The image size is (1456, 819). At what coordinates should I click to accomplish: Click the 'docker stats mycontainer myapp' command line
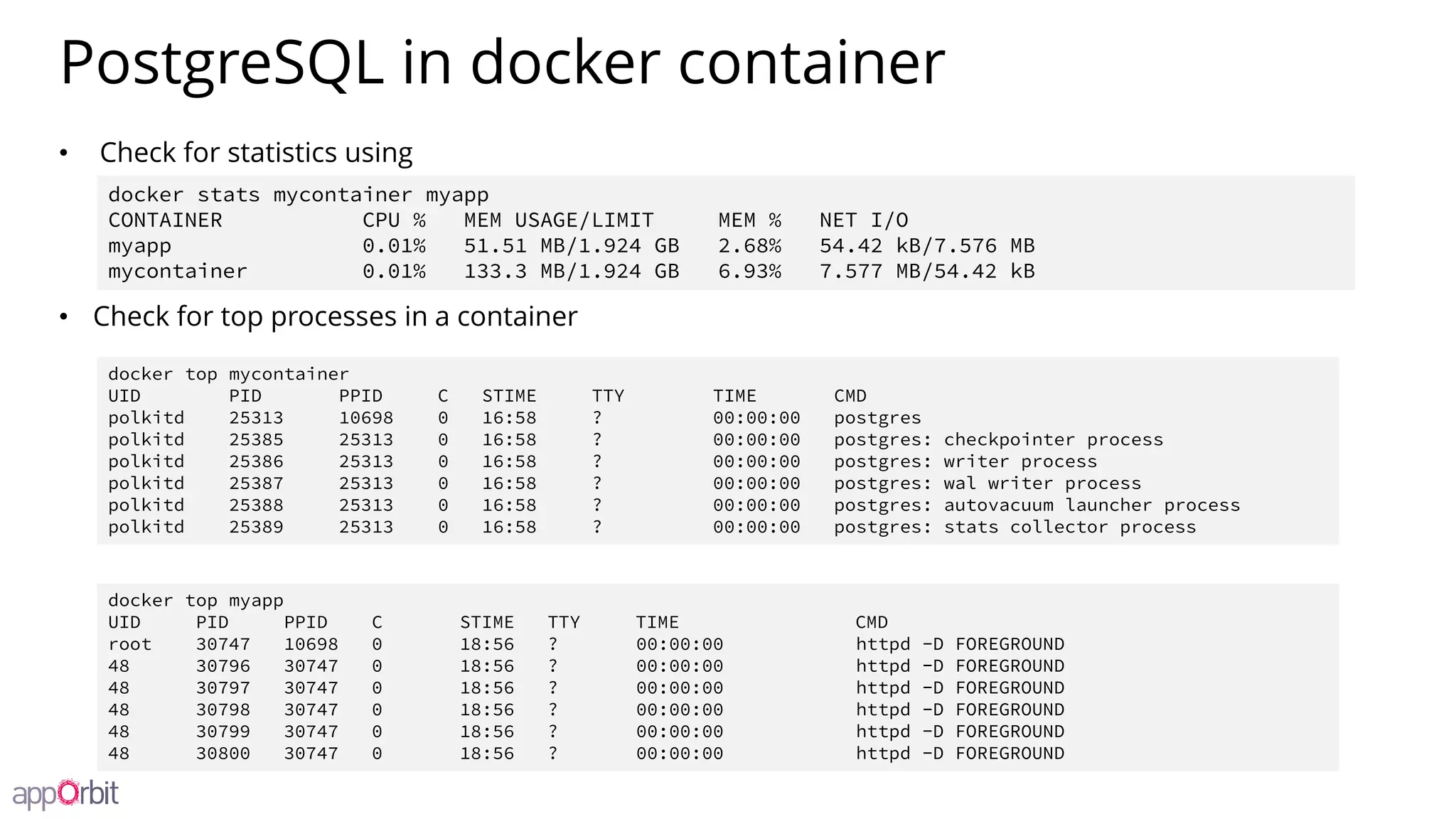[x=298, y=195]
